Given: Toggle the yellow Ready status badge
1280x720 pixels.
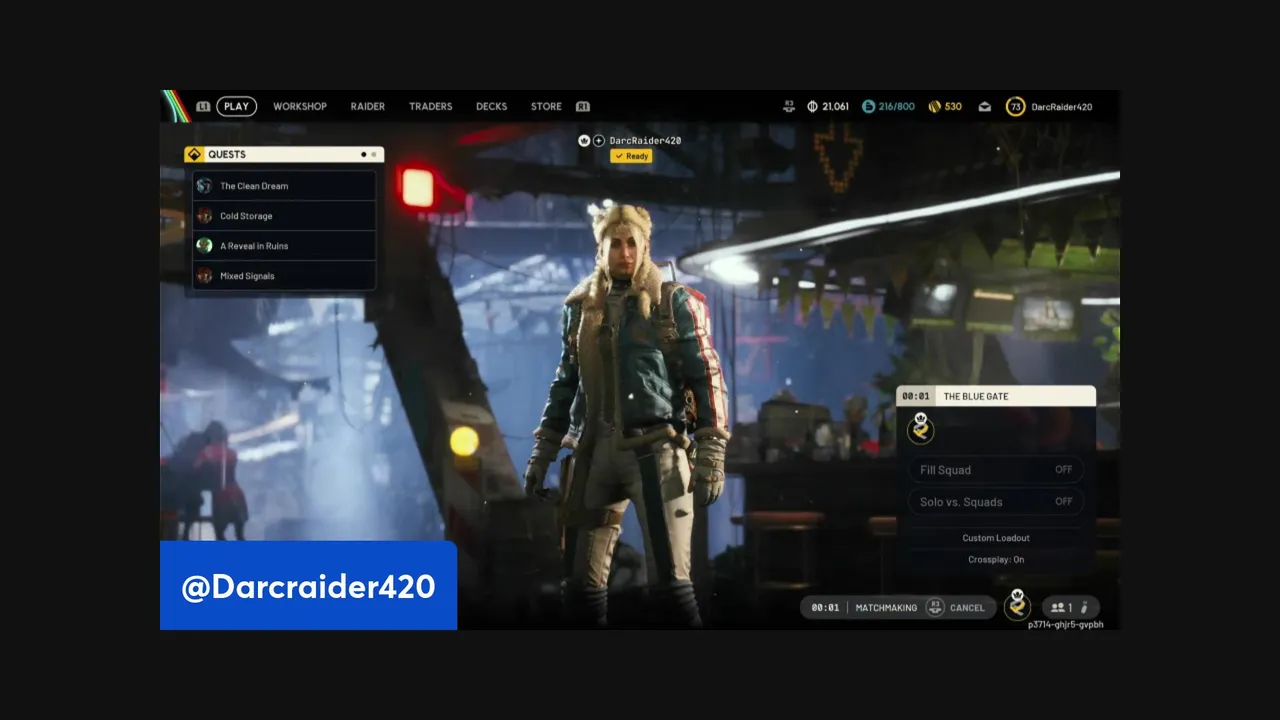Looking at the screenshot, I should (632, 156).
